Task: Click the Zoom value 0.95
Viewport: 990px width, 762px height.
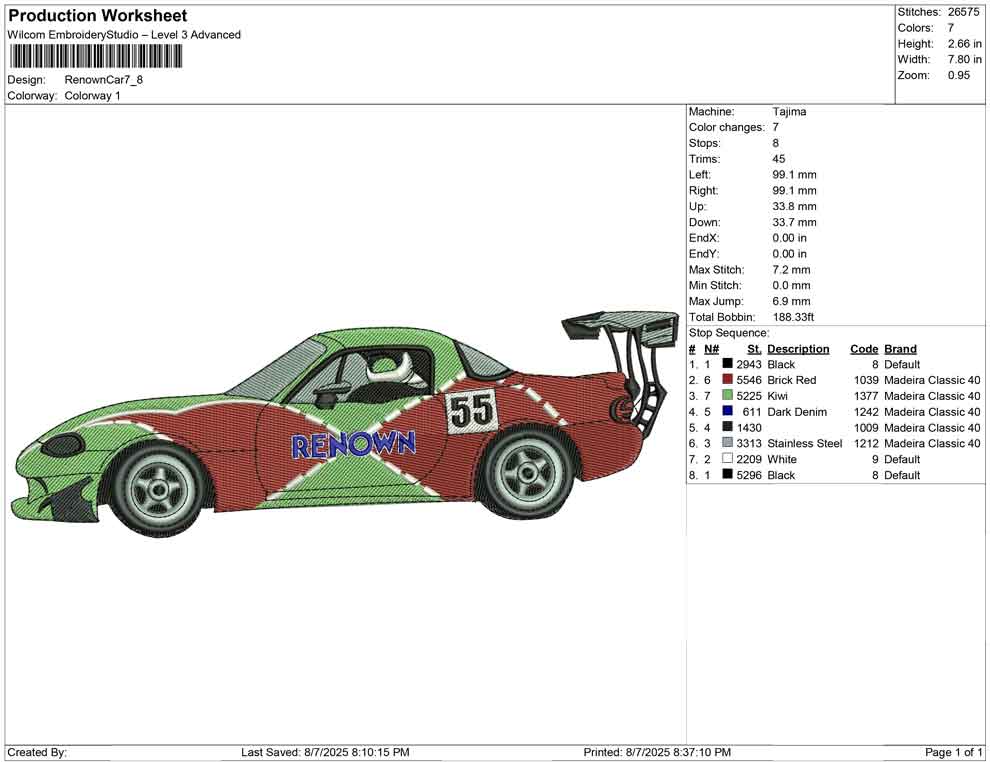Action: click(x=958, y=75)
